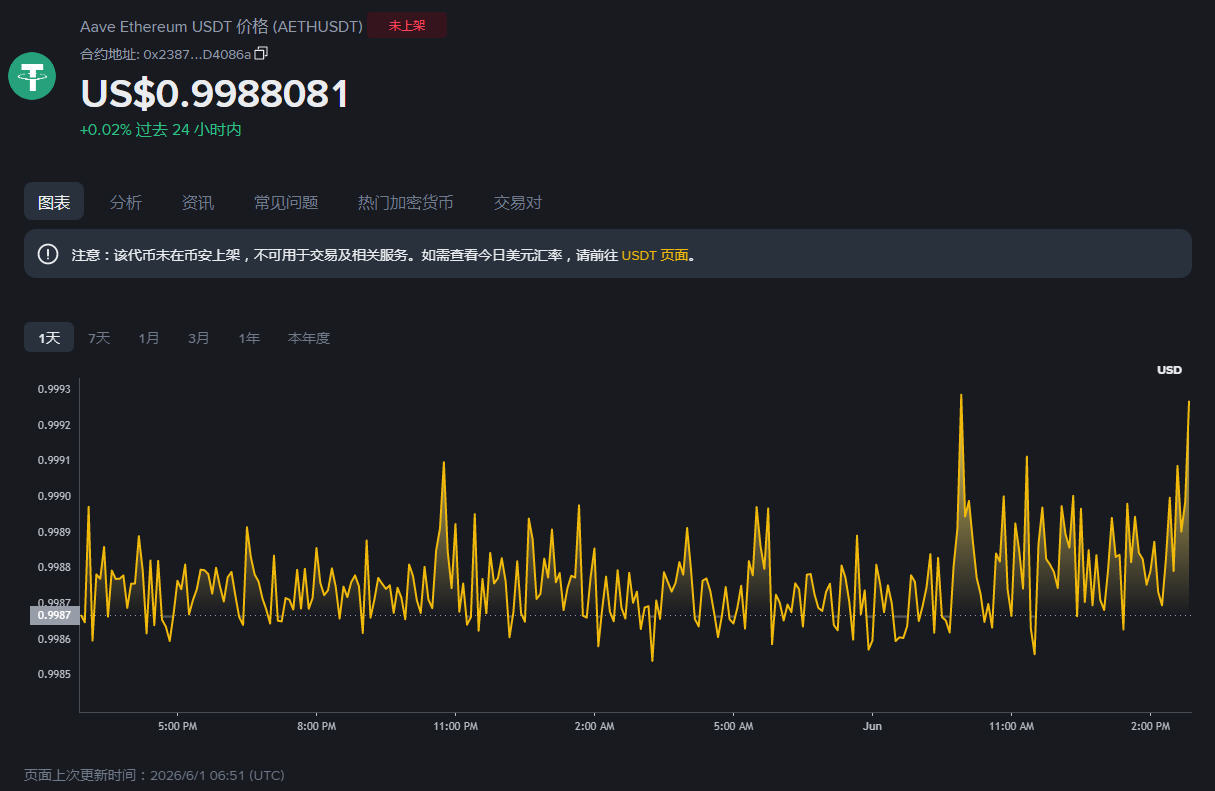Click the 未上架 status badge
The height and width of the screenshot is (791, 1215).
coord(407,26)
